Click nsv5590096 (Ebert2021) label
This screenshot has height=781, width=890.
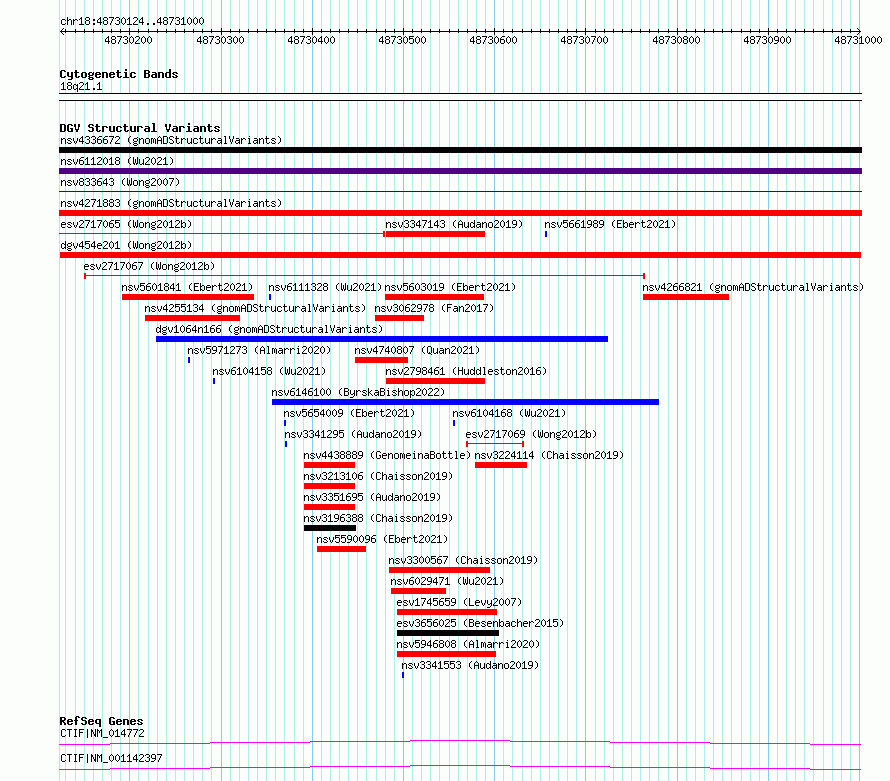(382, 539)
